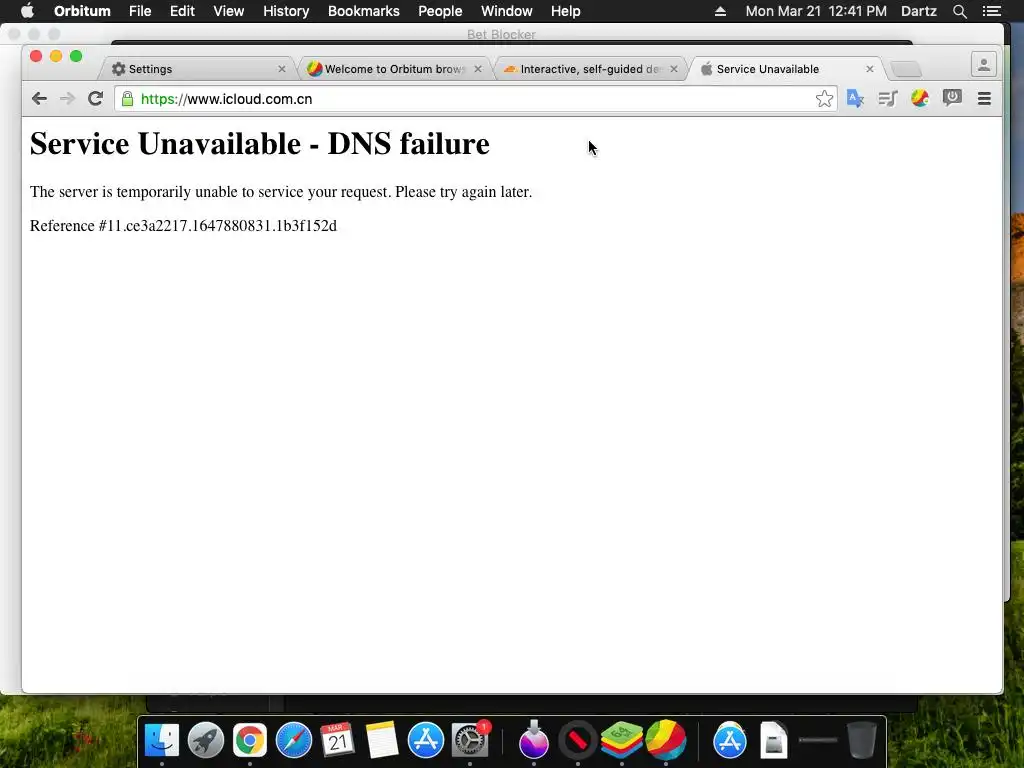Open the Apple menu

[x=27, y=11]
